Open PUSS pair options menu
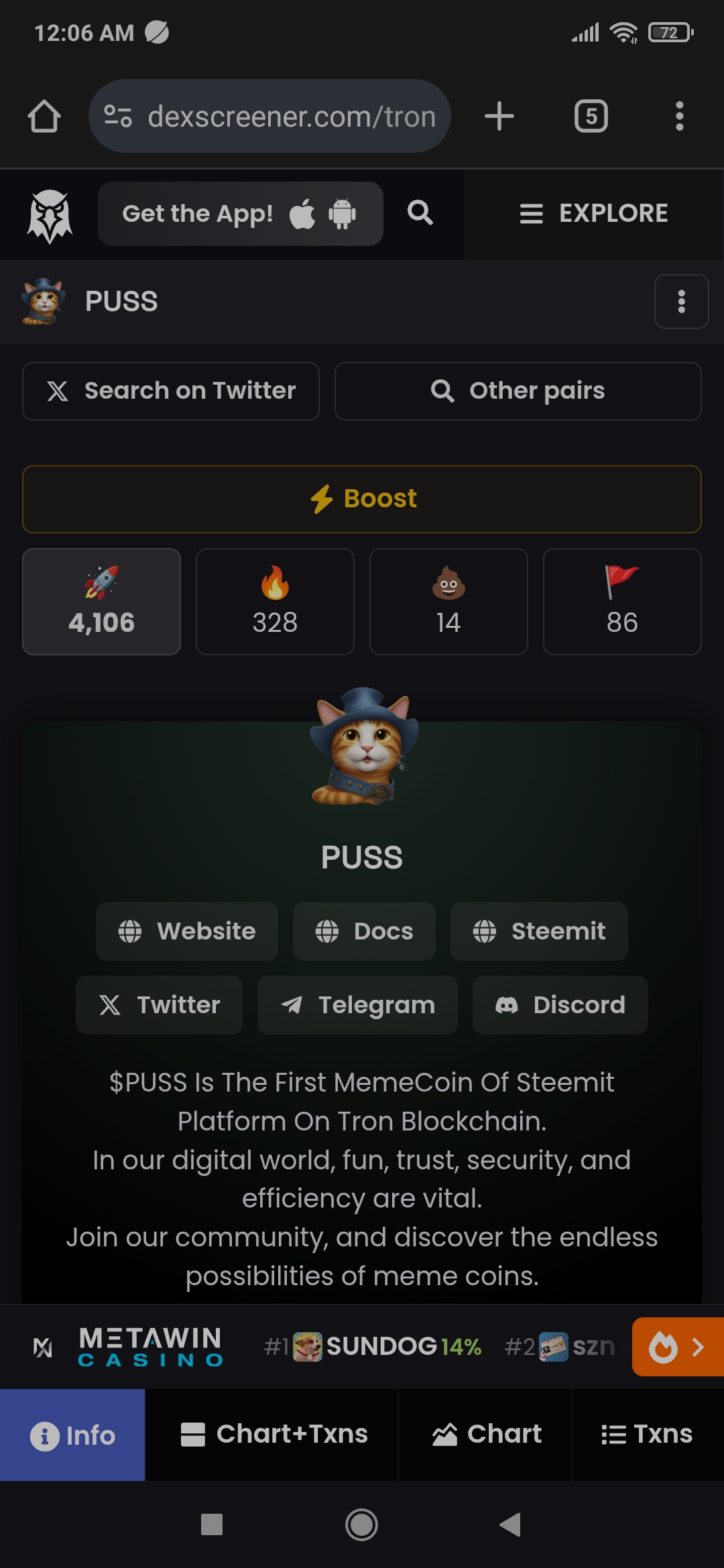This screenshot has width=724, height=1568. click(x=682, y=302)
